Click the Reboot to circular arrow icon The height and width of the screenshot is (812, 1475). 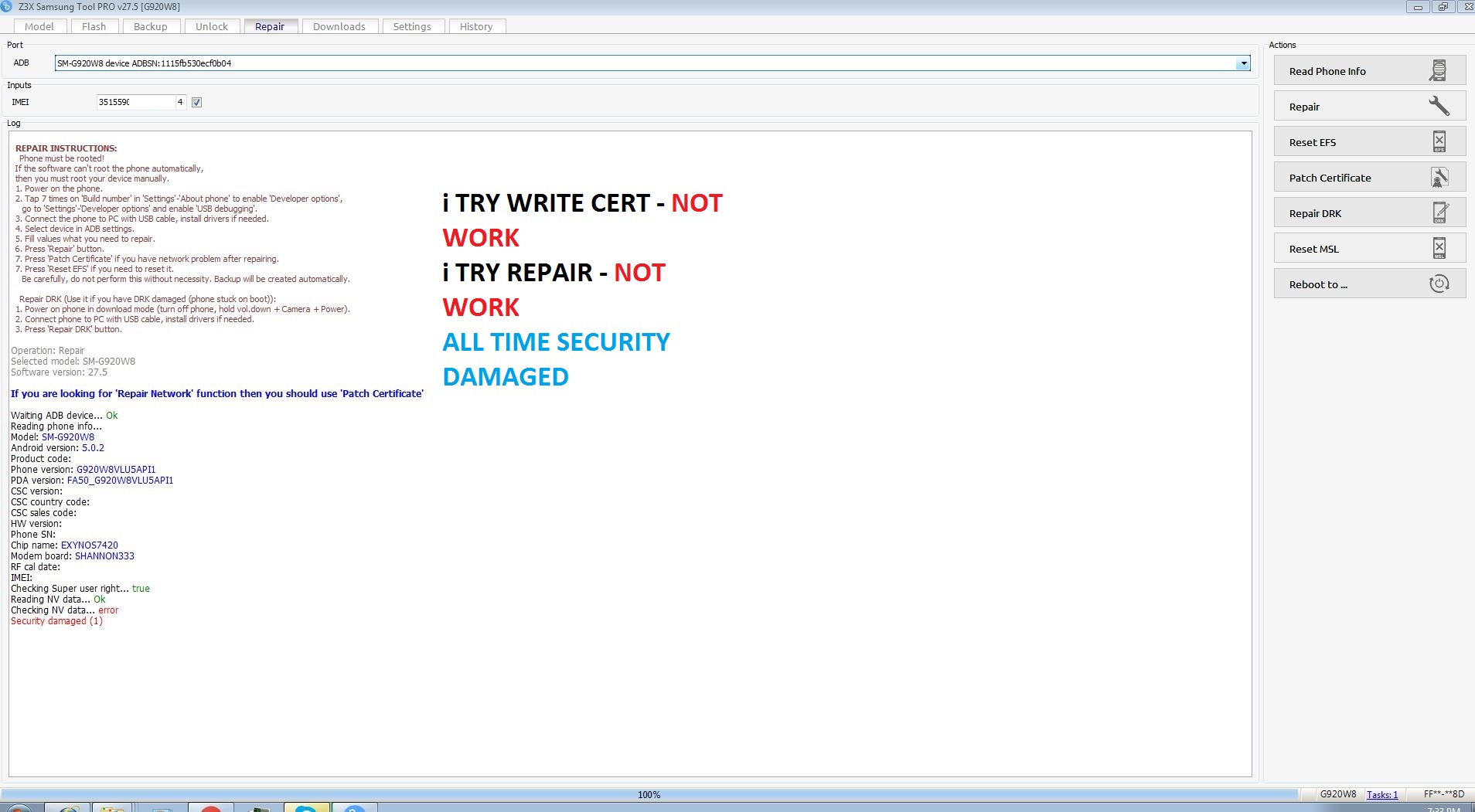[x=1439, y=284]
